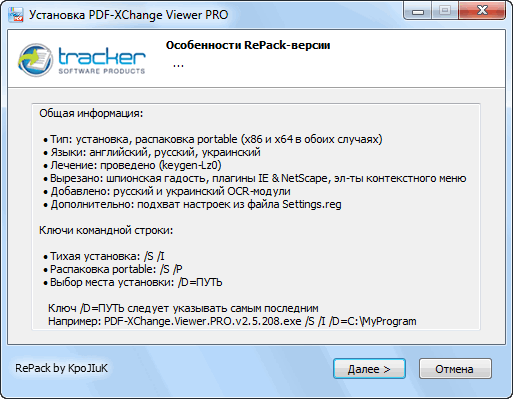Click the PDF-XChange installer icon in title bar
This screenshot has width=513, height=399.
[x=15, y=15]
